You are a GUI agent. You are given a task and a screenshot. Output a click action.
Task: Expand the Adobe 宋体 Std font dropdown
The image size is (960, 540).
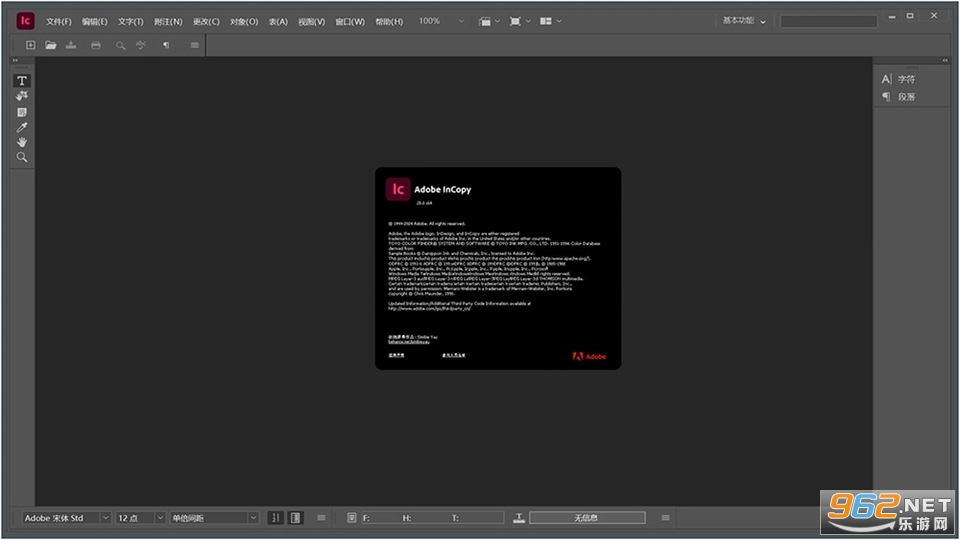(105, 518)
